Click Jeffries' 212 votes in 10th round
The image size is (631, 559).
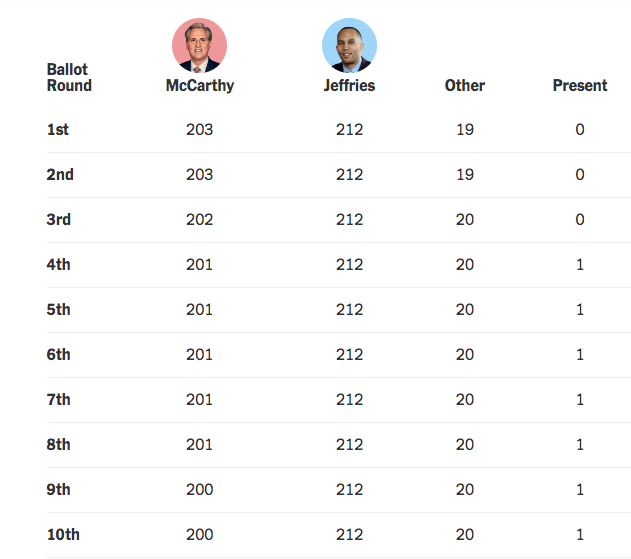349,535
